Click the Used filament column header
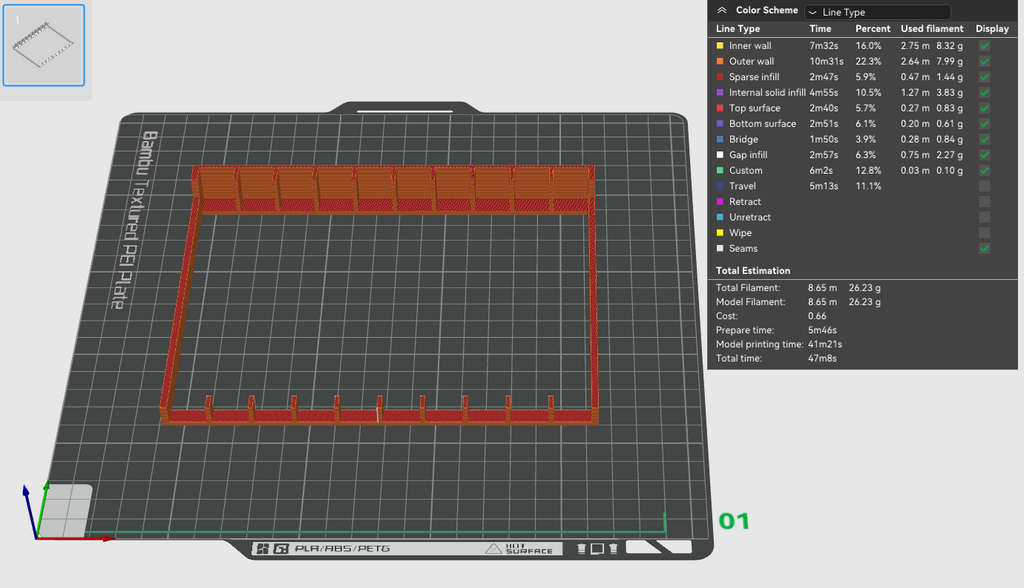 tap(932, 29)
